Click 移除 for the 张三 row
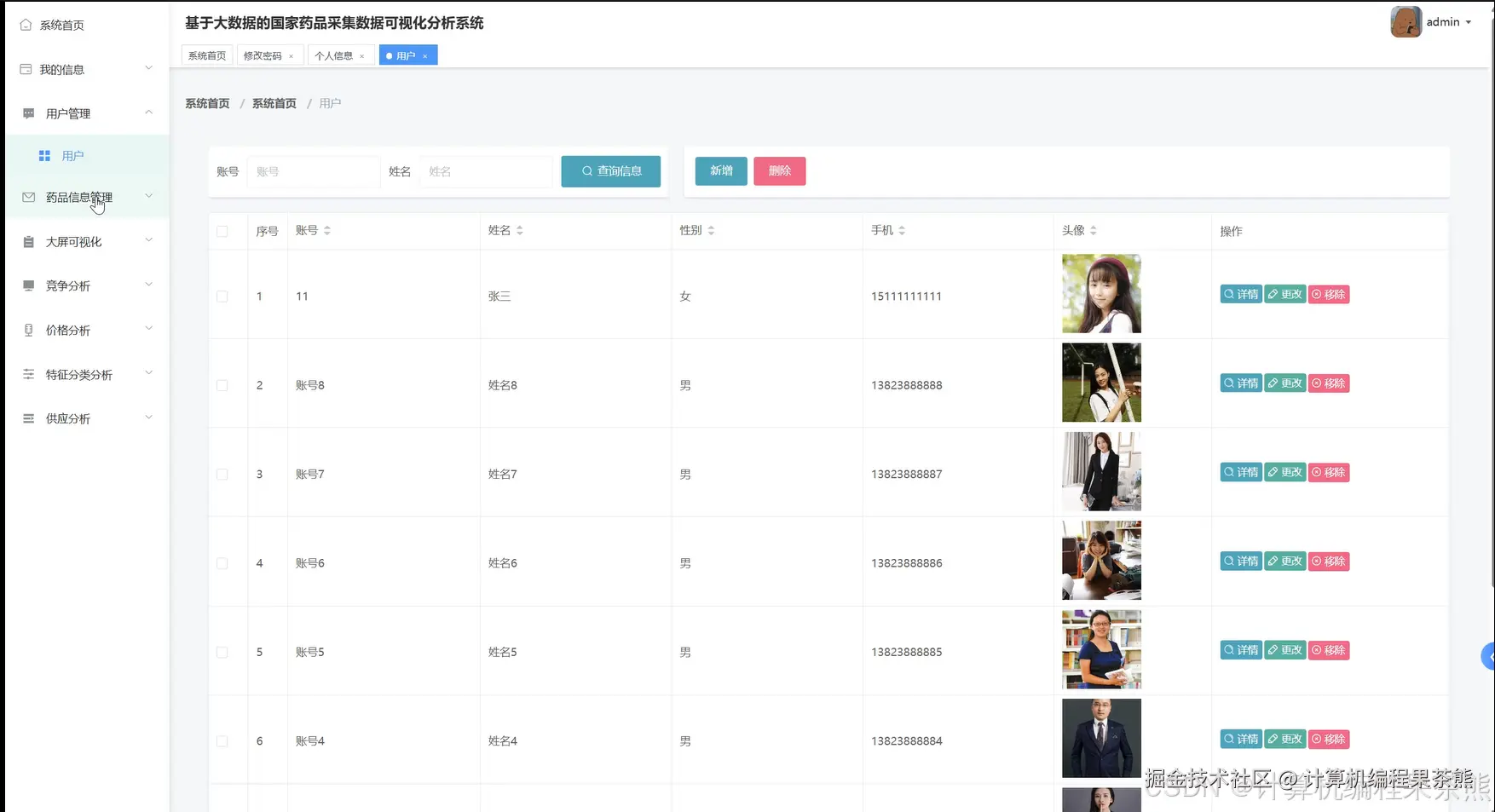The width and height of the screenshot is (1495, 812). [x=1329, y=295]
